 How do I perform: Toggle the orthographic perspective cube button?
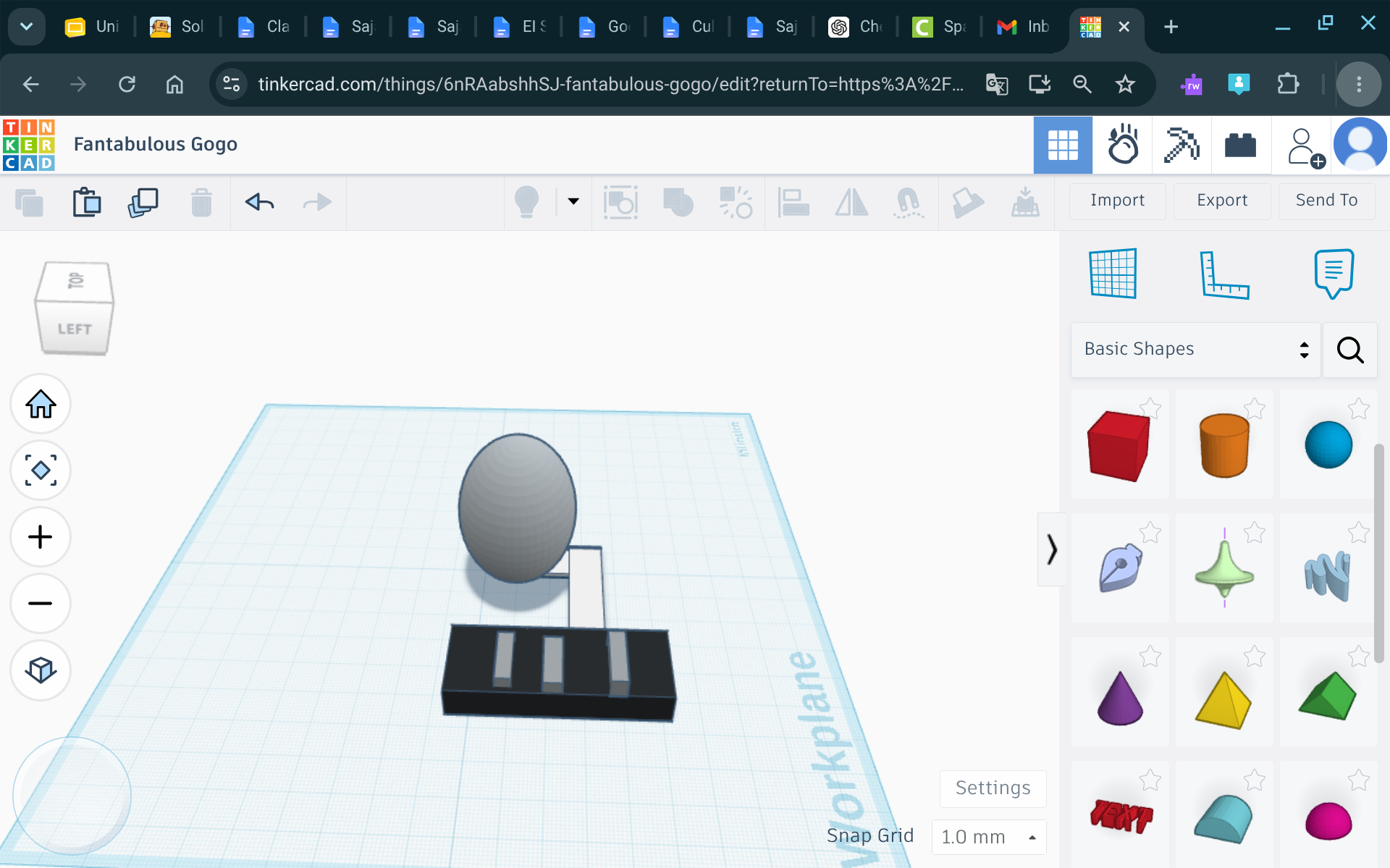(41, 670)
